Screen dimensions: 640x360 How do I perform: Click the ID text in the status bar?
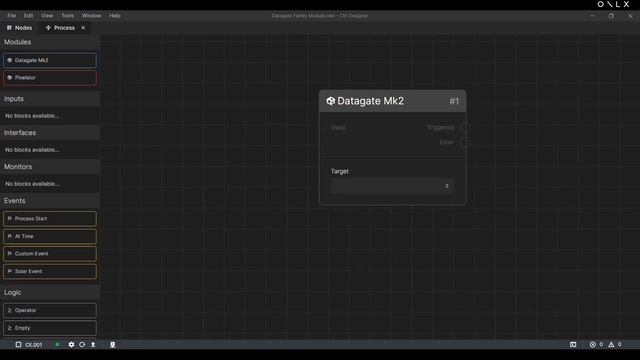tap(33, 344)
